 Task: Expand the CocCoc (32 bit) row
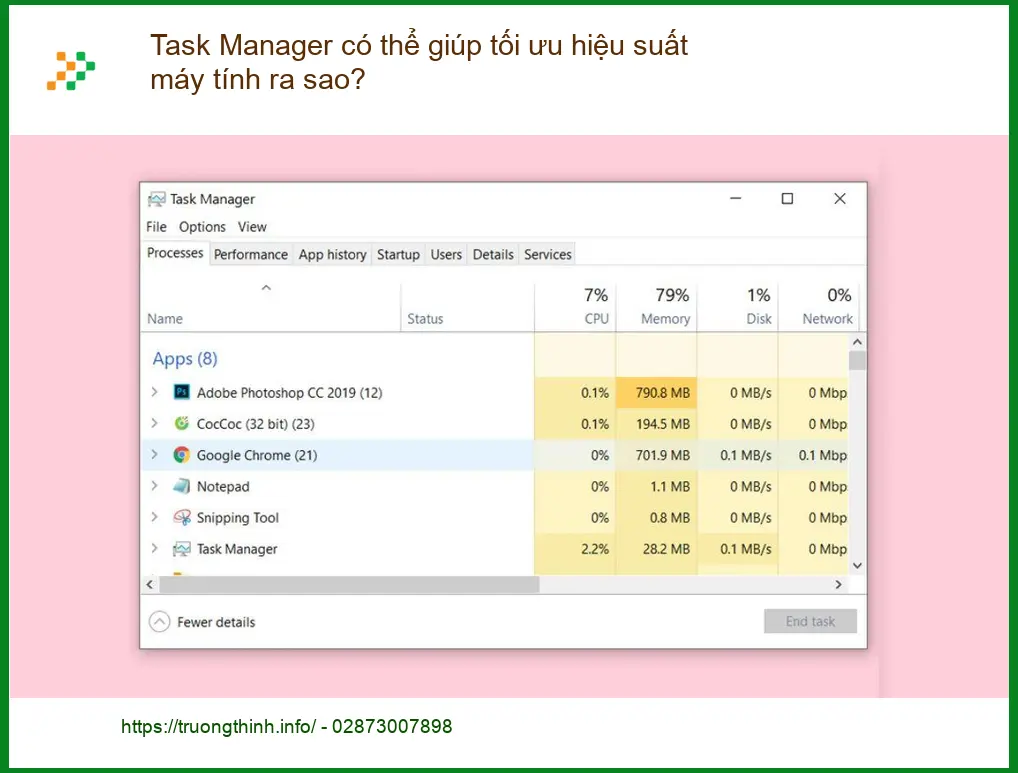155,423
